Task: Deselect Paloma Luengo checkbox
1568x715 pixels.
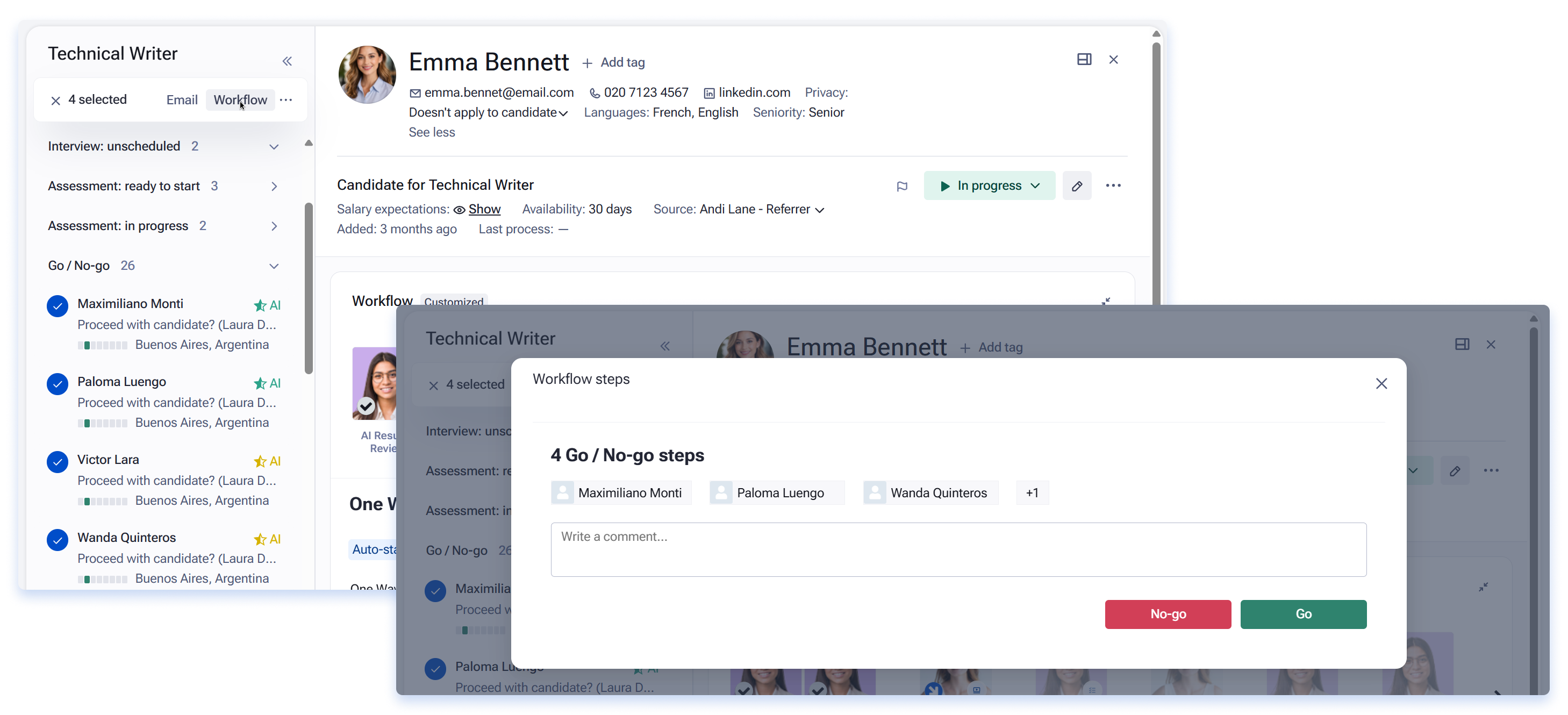Action: point(57,383)
